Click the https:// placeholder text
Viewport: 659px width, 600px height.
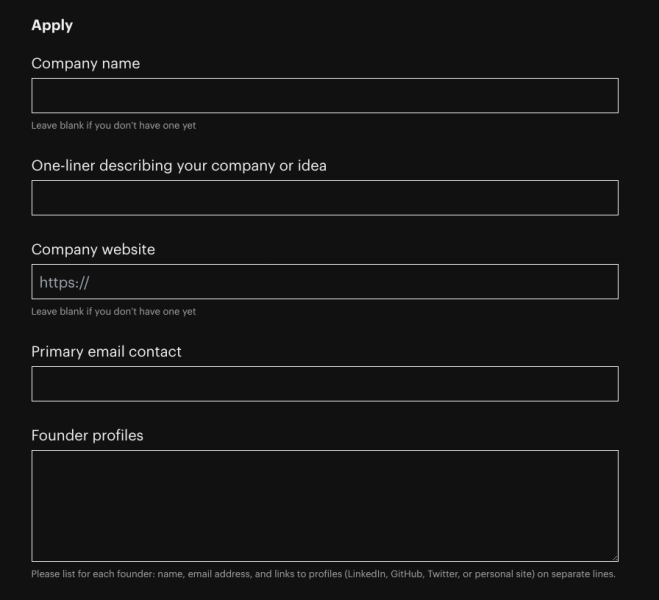pos(65,282)
